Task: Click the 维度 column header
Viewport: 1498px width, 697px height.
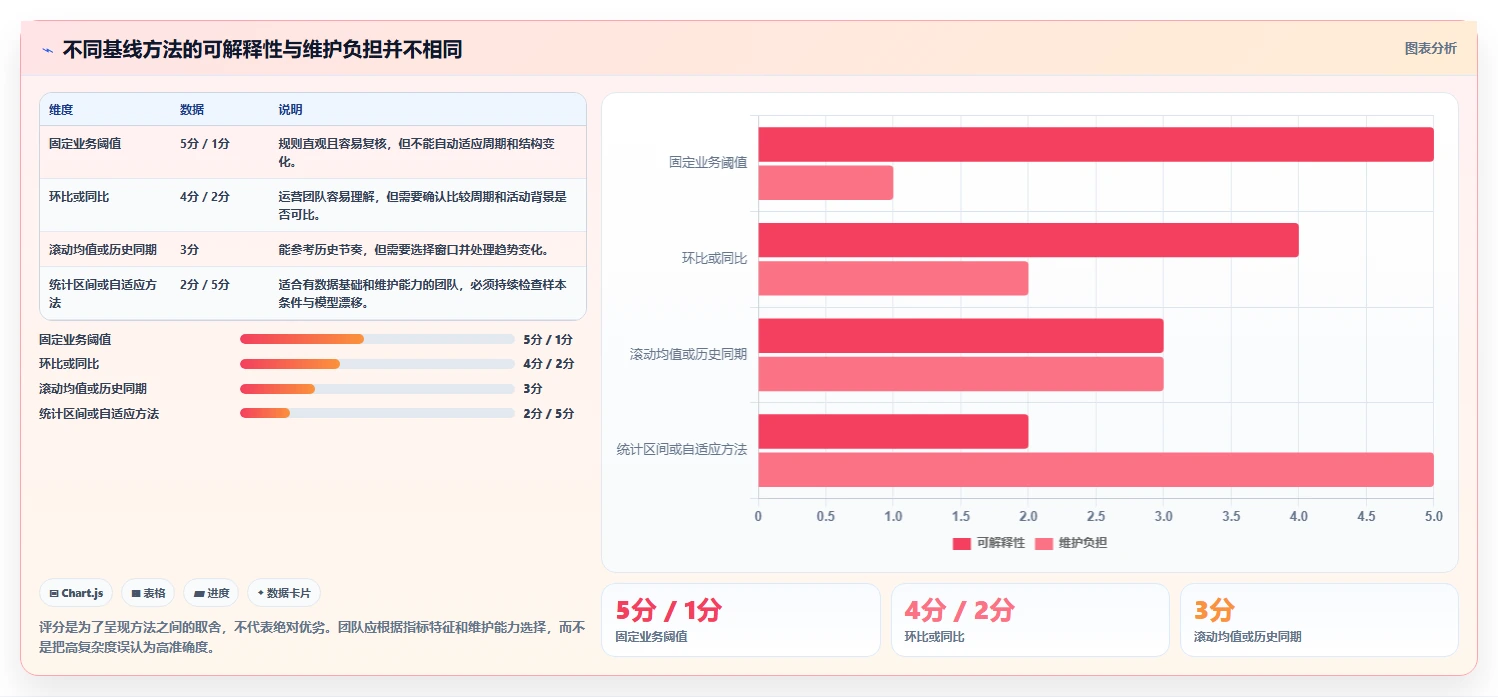Action: 61,110
